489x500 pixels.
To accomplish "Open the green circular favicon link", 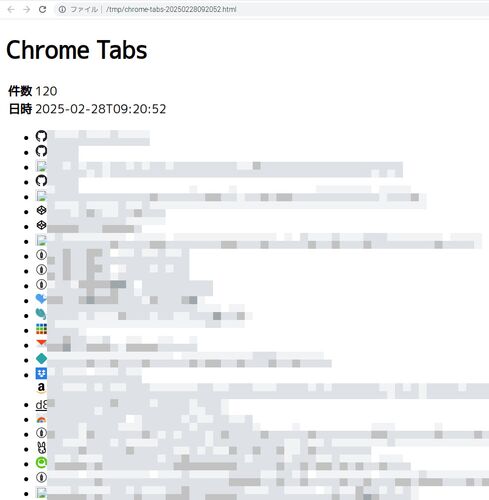I will (41, 463).
